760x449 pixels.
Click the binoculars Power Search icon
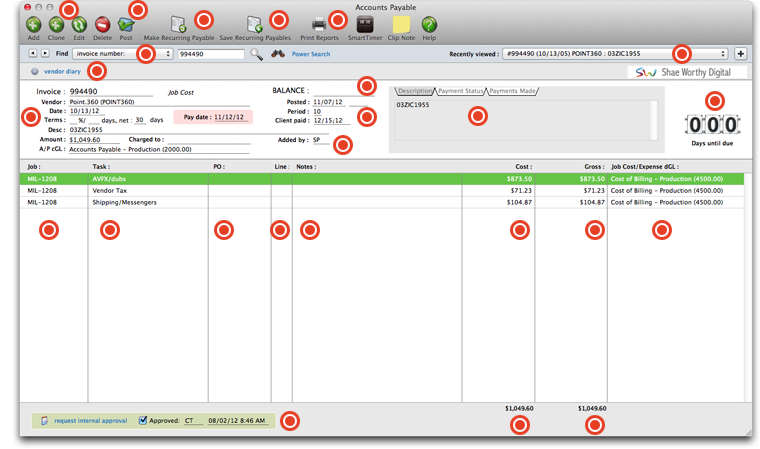coord(278,54)
